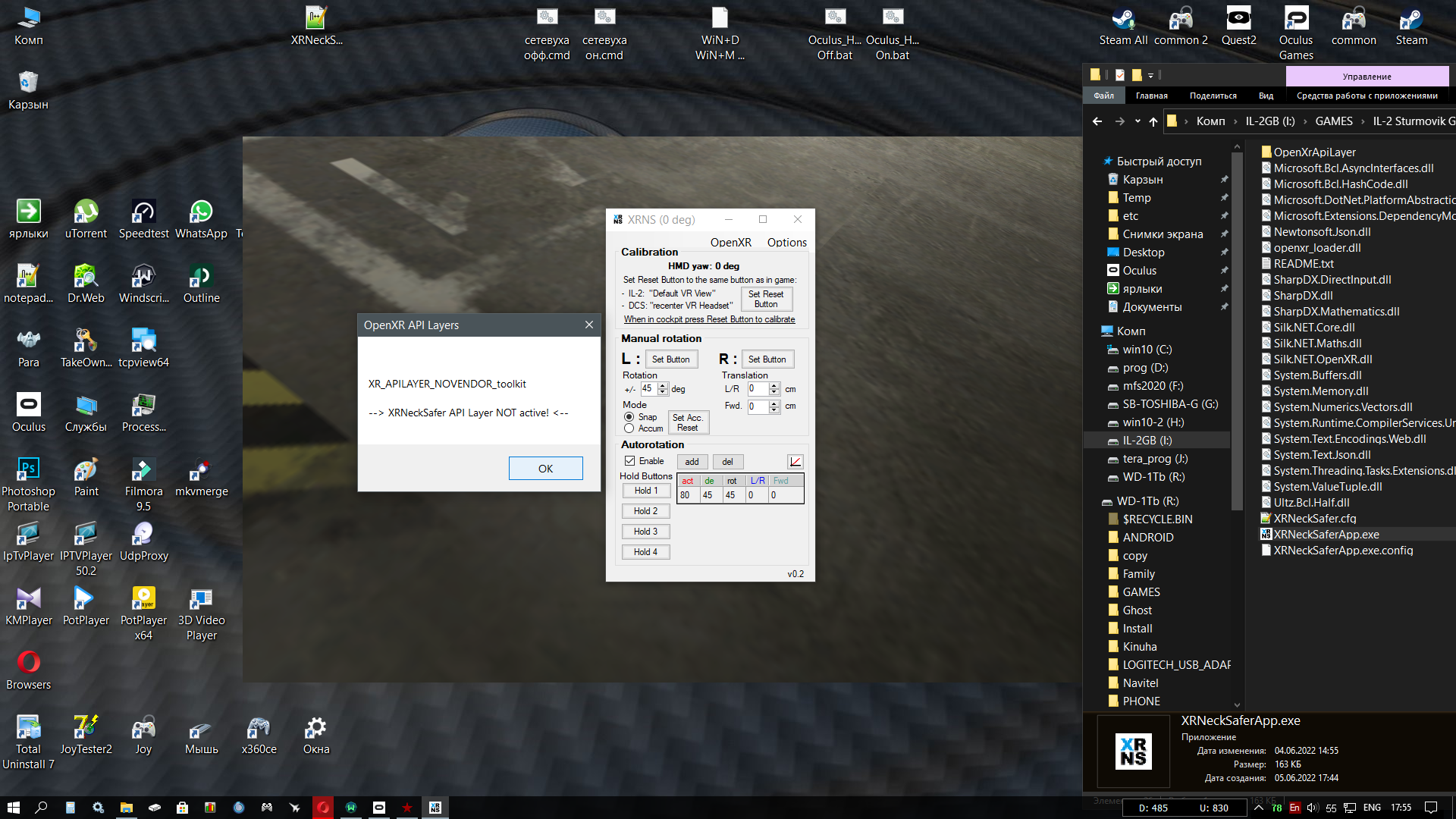Click the Hold 4 button

646,552
